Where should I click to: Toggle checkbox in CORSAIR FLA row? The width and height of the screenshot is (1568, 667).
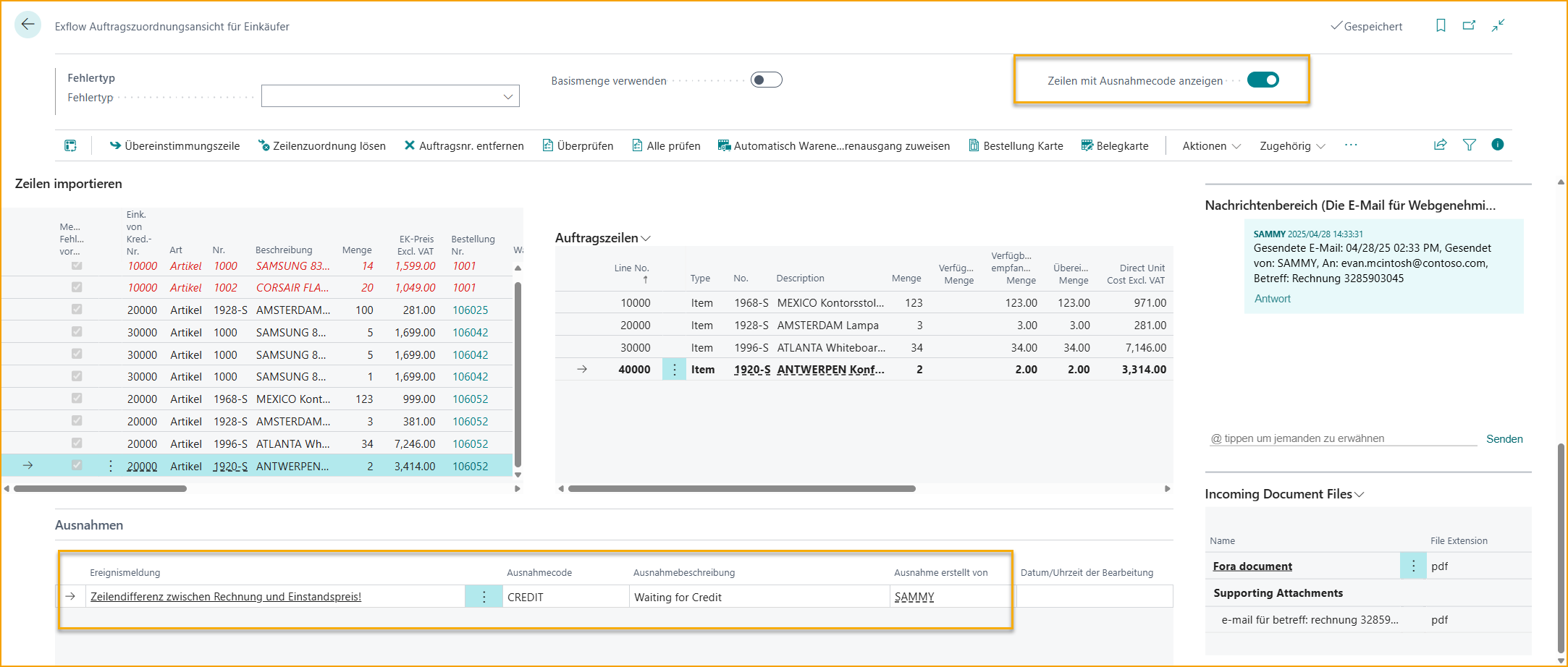coord(77,287)
